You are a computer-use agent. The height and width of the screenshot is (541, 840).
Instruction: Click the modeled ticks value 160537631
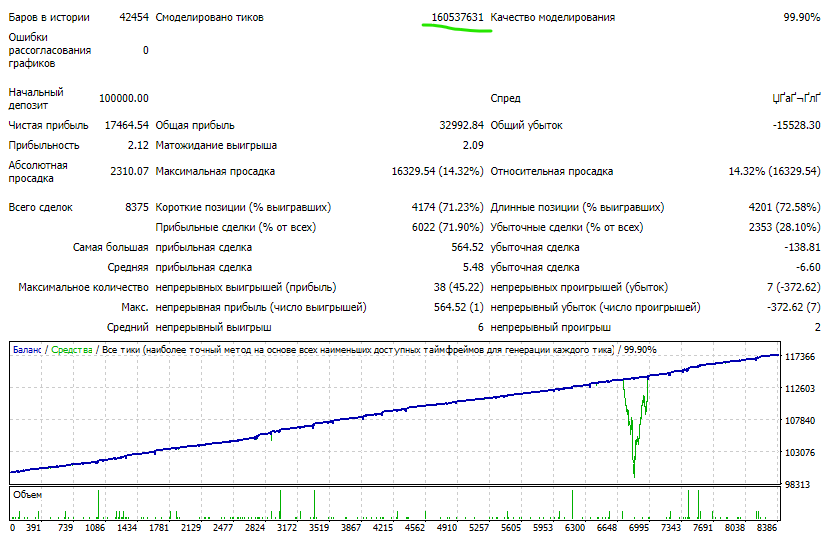[x=458, y=17]
